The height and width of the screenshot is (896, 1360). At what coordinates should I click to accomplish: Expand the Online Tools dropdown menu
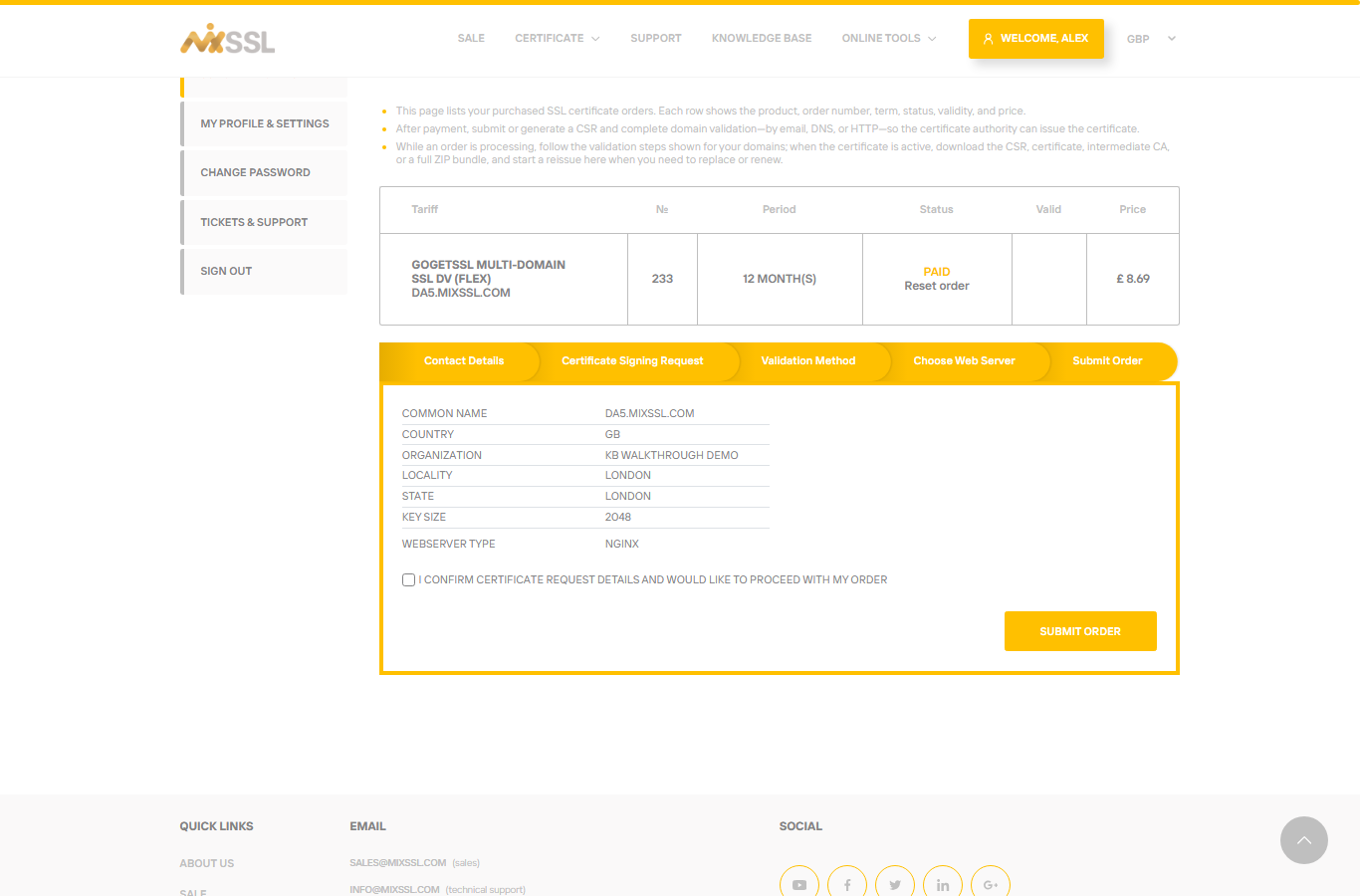[889, 39]
